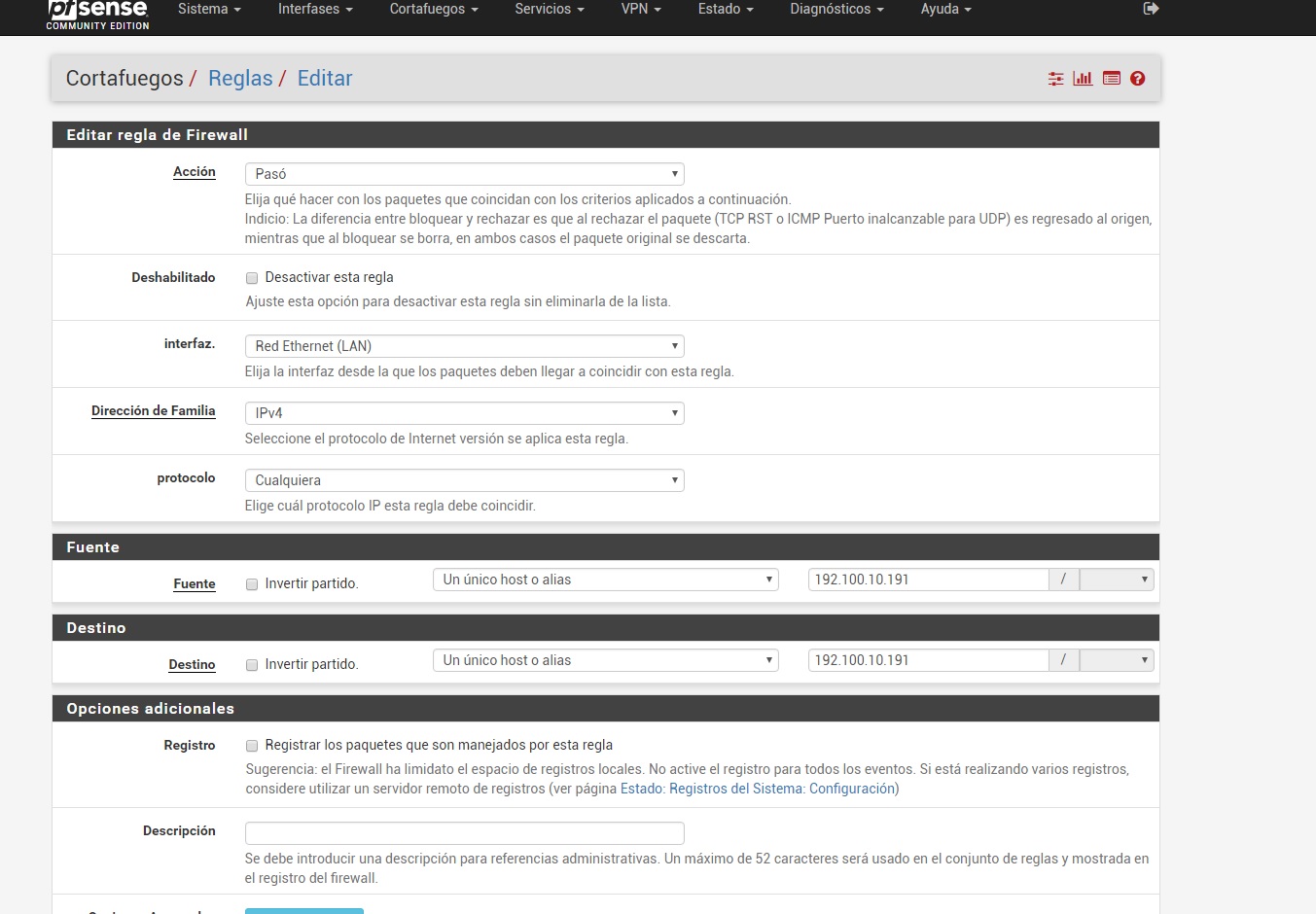Open the Acción dropdown showing Pasó
1316x914 pixels.
point(464,174)
